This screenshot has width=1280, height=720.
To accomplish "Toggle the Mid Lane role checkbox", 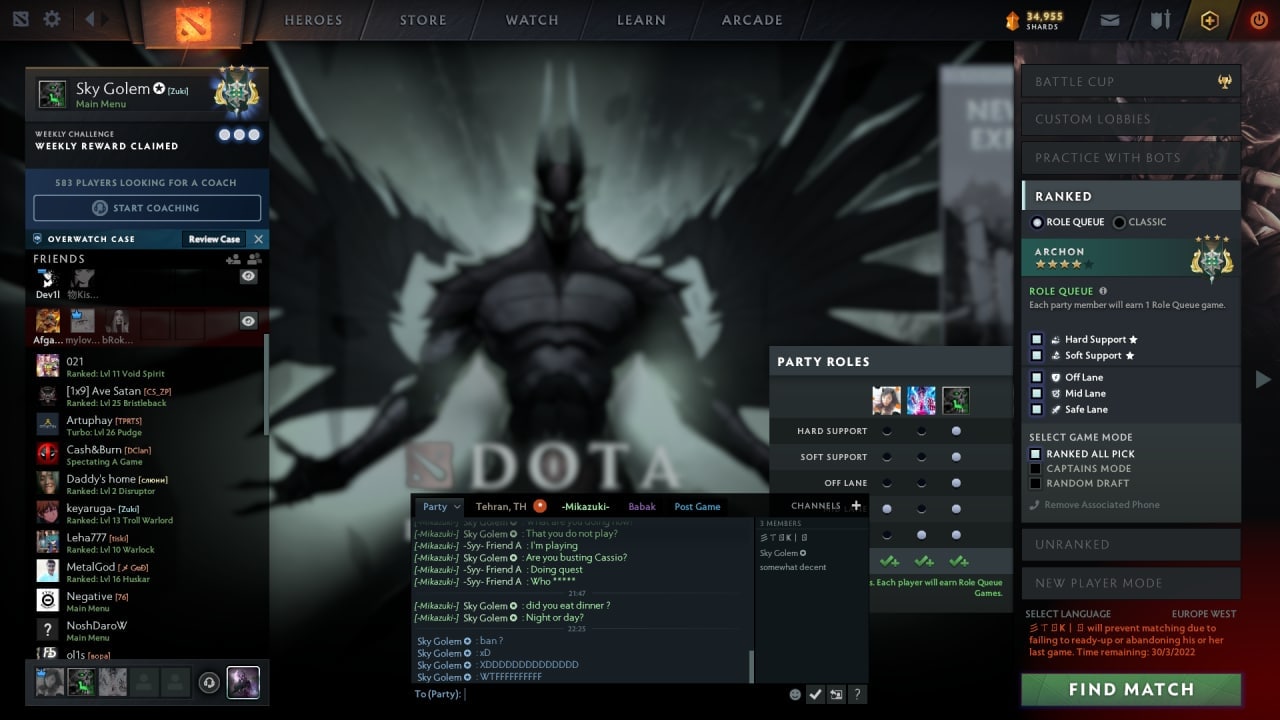I will point(1037,394).
